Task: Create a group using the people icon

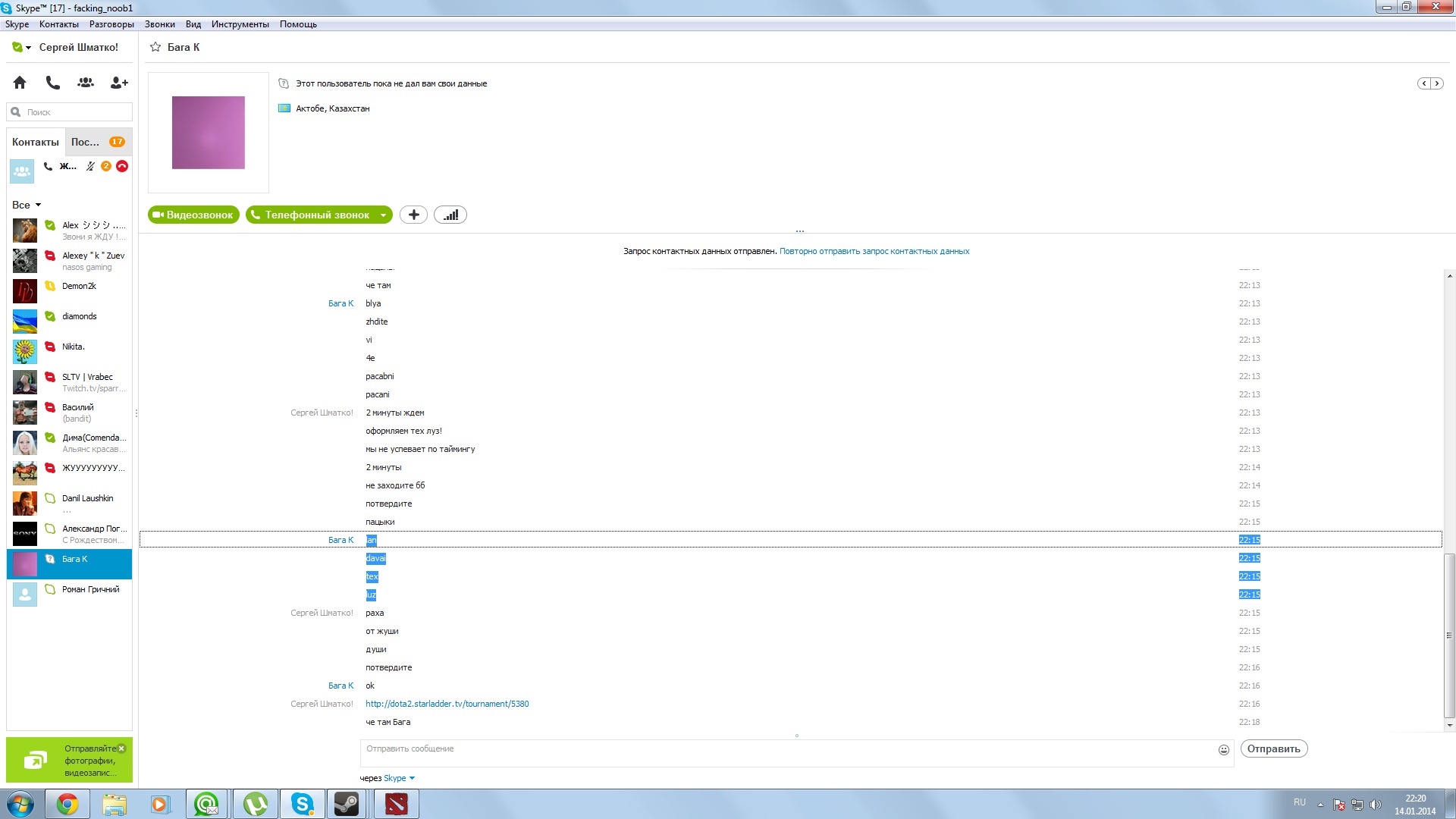Action: pyautogui.click(x=86, y=82)
